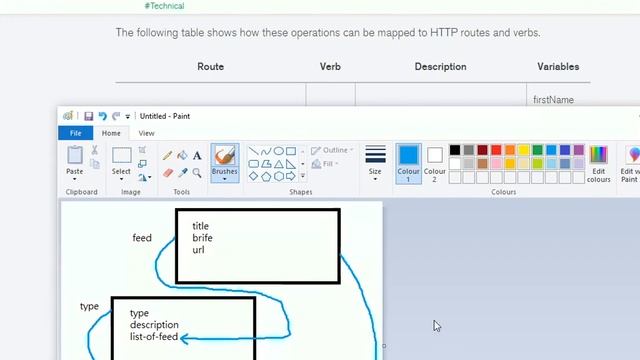Screen dimensions: 640x360
Task: Click the Cut scissors icon
Action: tap(95, 150)
